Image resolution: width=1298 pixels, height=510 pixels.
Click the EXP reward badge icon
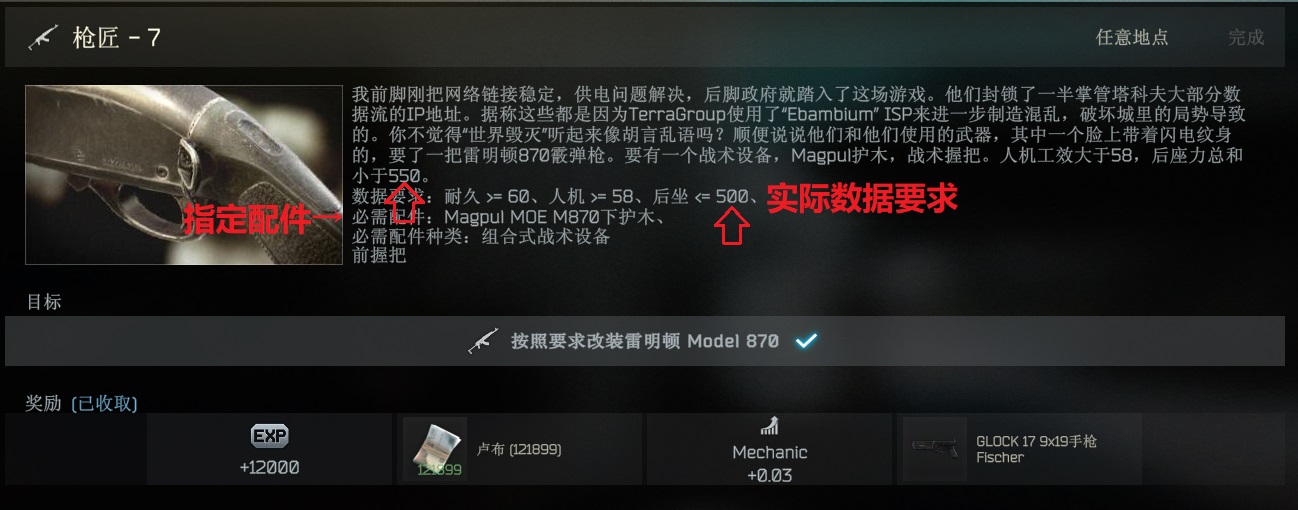269,437
